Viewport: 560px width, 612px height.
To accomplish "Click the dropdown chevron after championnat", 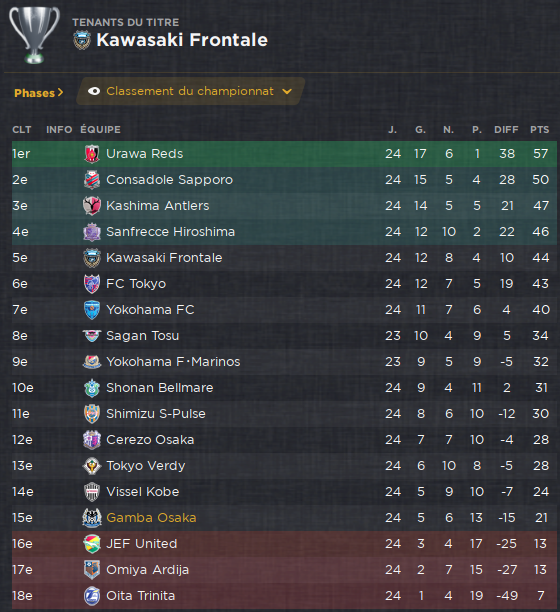I will 287,92.
